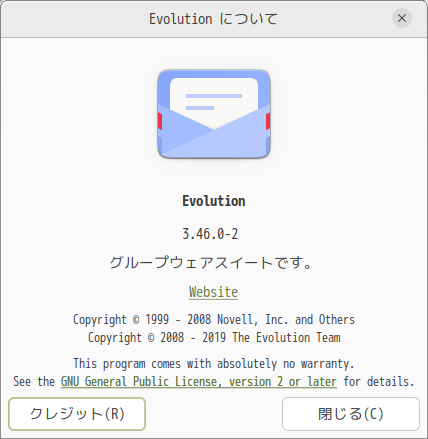Select the version number 3.46.0-2
The width and height of the screenshot is (428, 439).
[x=210, y=234]
